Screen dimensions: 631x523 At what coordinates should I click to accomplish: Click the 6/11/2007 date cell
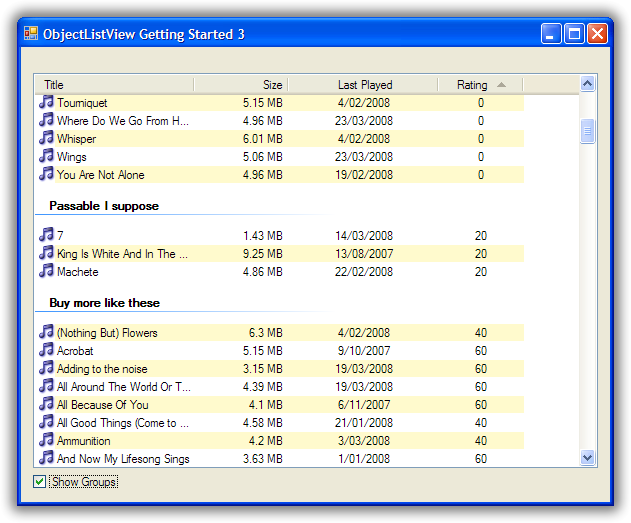point(364,405)
